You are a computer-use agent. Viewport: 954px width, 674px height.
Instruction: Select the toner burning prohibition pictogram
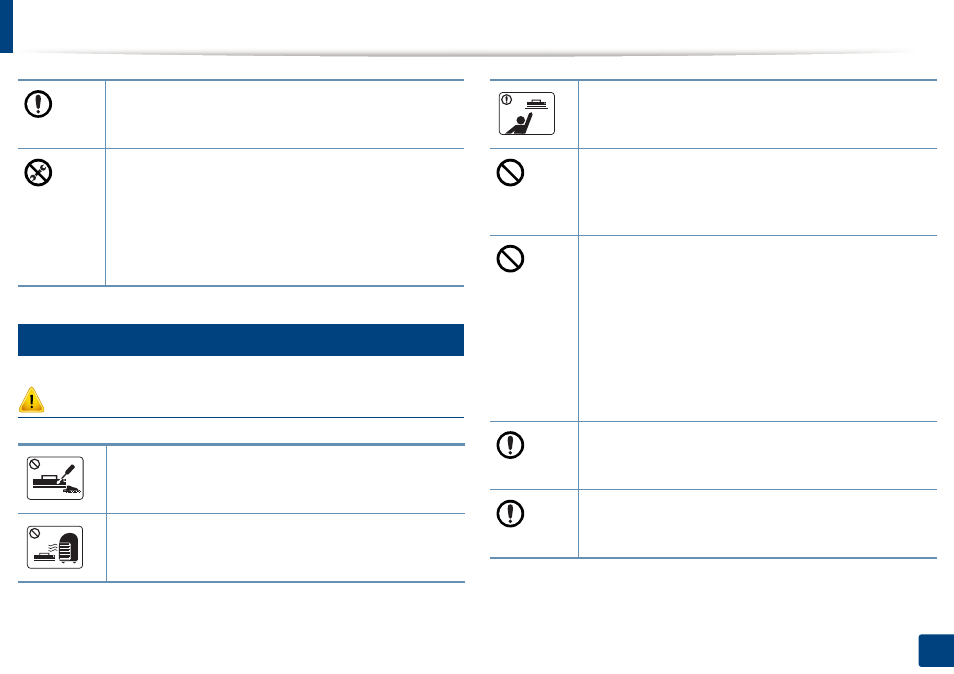(x=55, y=478)
